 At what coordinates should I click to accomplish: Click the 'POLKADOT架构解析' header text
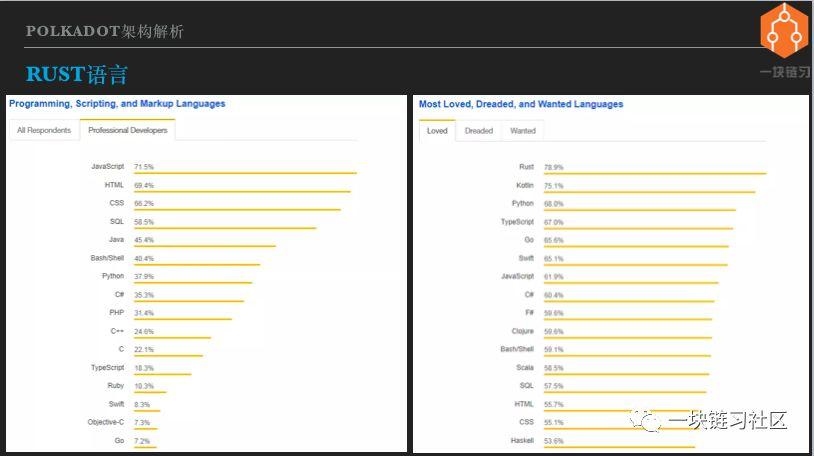coord(105,31)
